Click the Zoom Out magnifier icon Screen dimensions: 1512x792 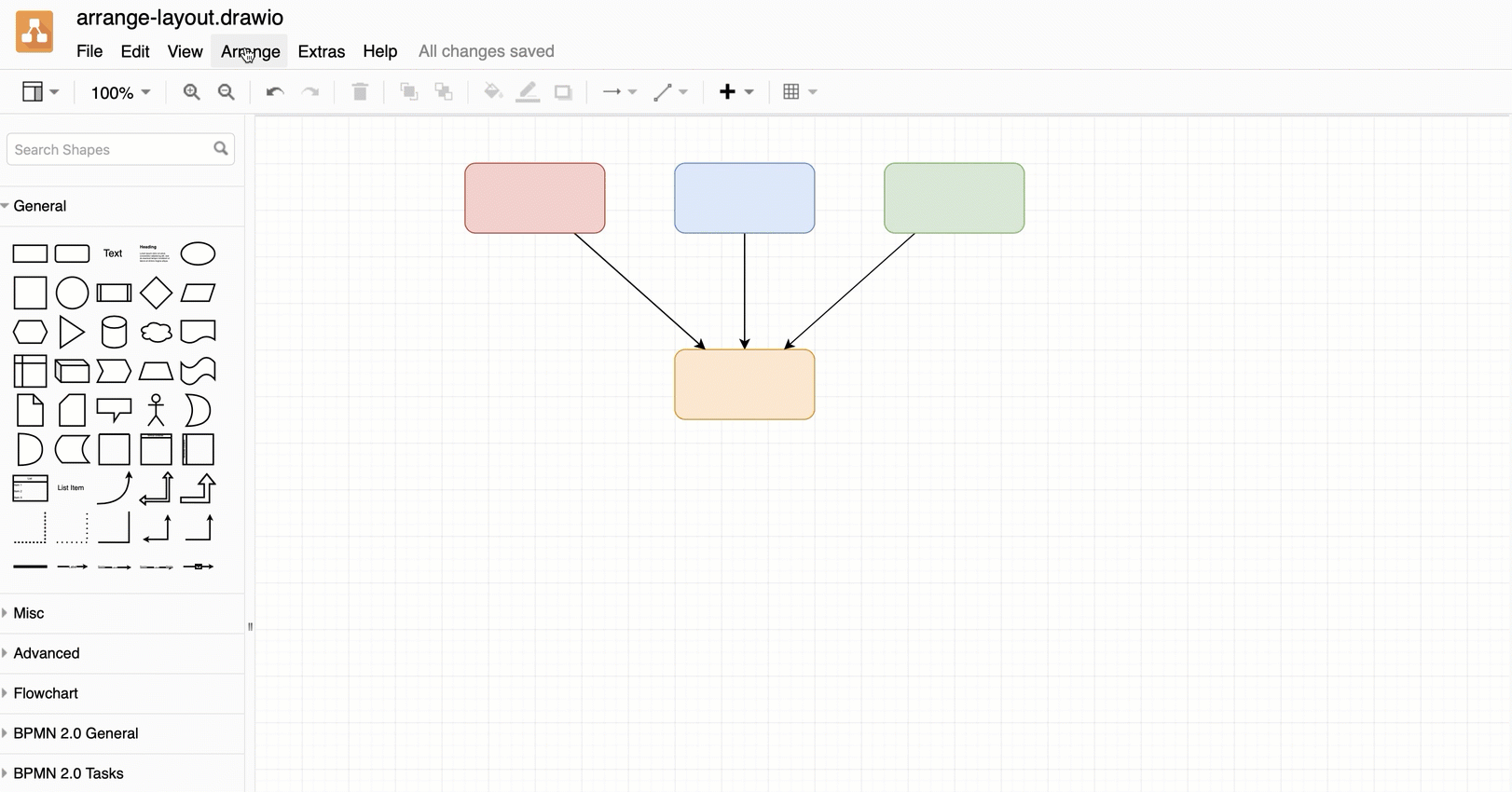pos(226,92)
